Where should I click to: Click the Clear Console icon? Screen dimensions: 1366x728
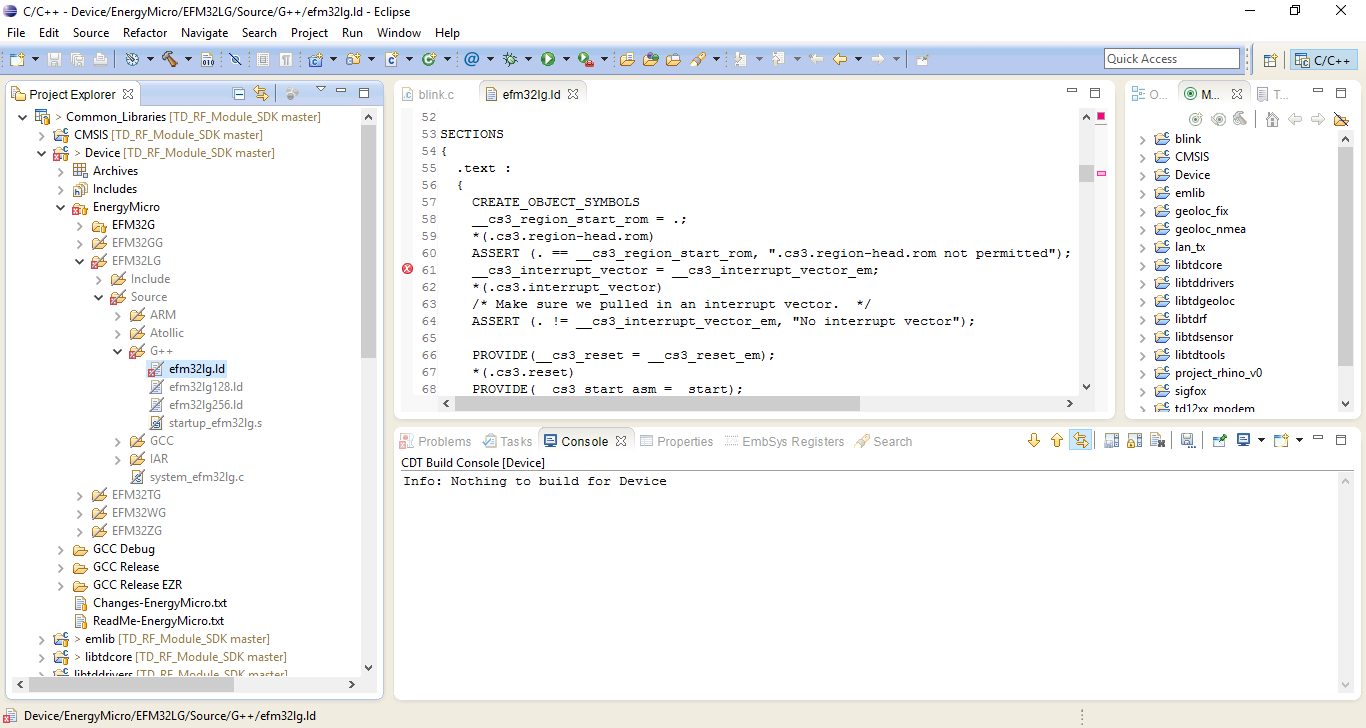[x=1157, y=440]
